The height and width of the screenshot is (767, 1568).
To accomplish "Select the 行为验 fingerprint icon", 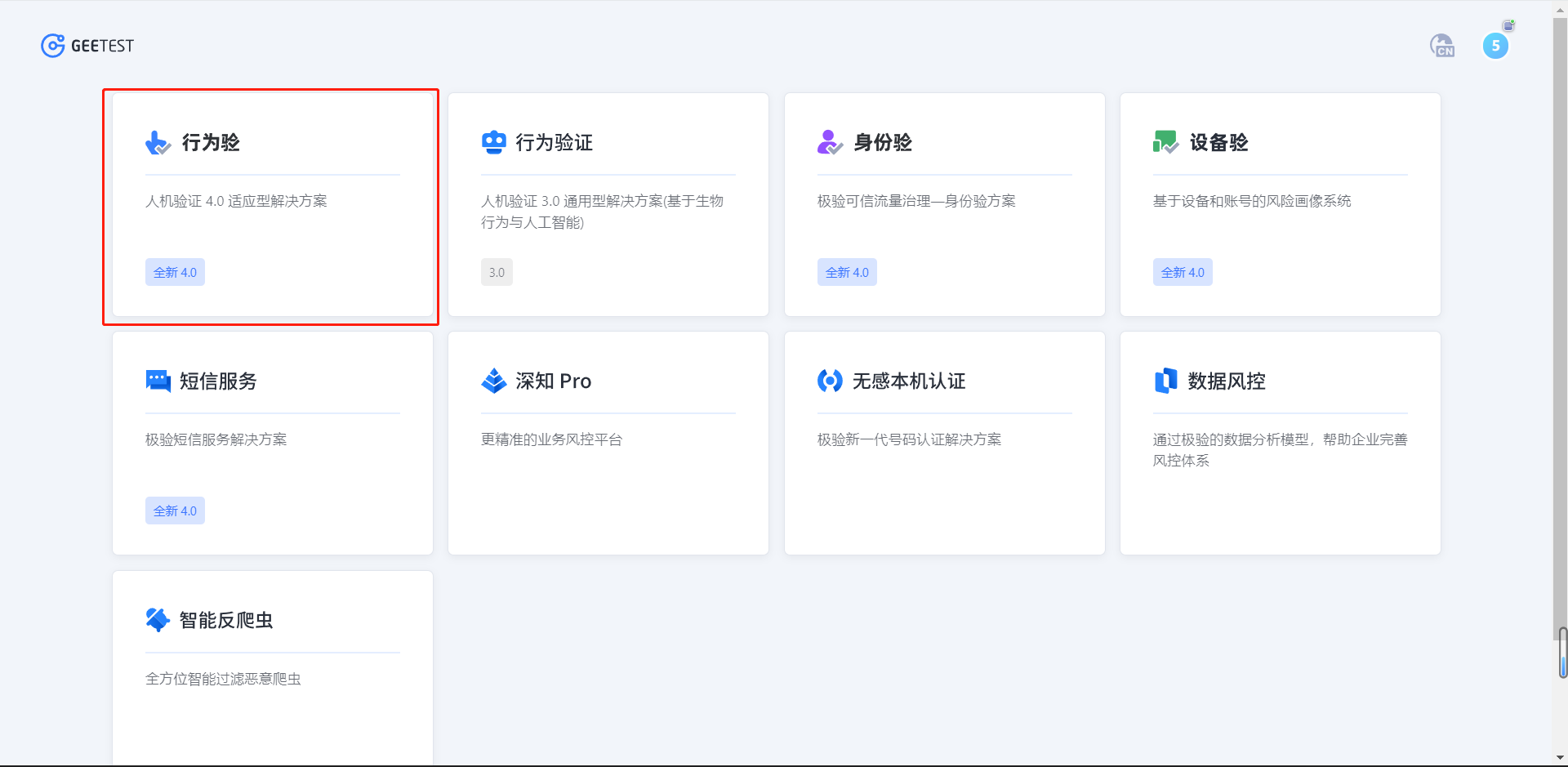I will coord(156,142).
